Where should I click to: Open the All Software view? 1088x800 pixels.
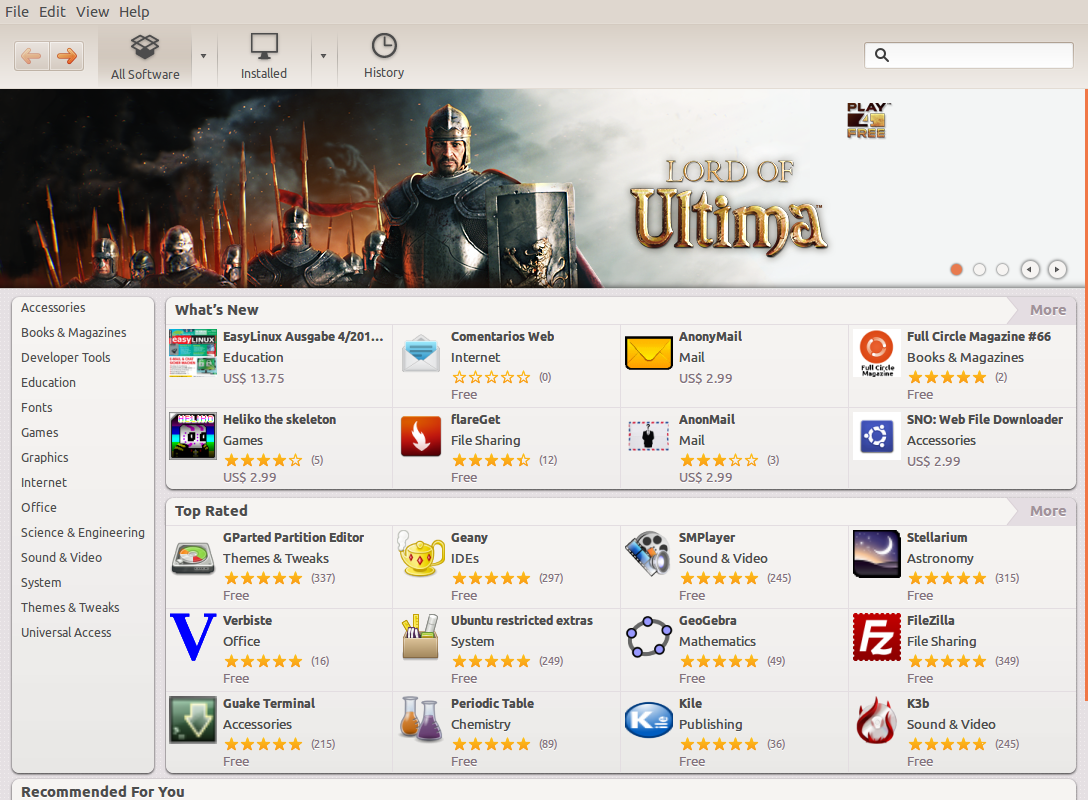point(145,58)
